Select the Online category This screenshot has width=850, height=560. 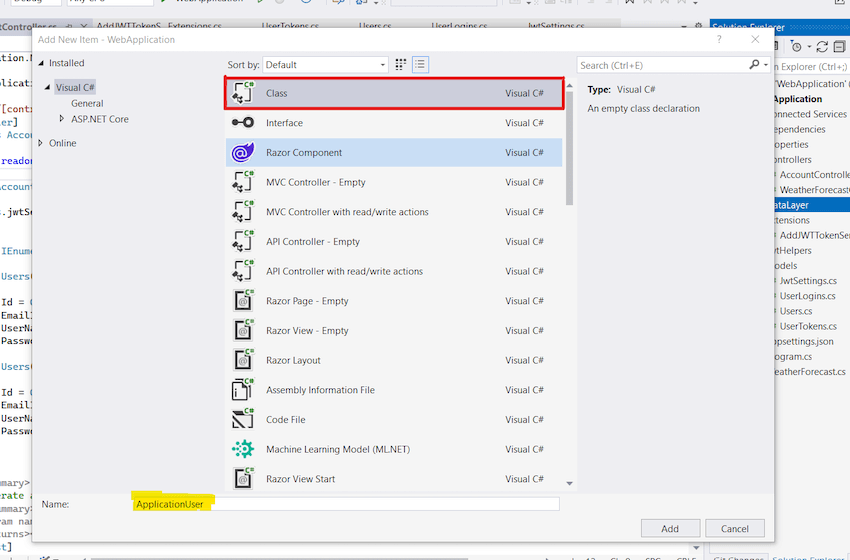(62, 143)
